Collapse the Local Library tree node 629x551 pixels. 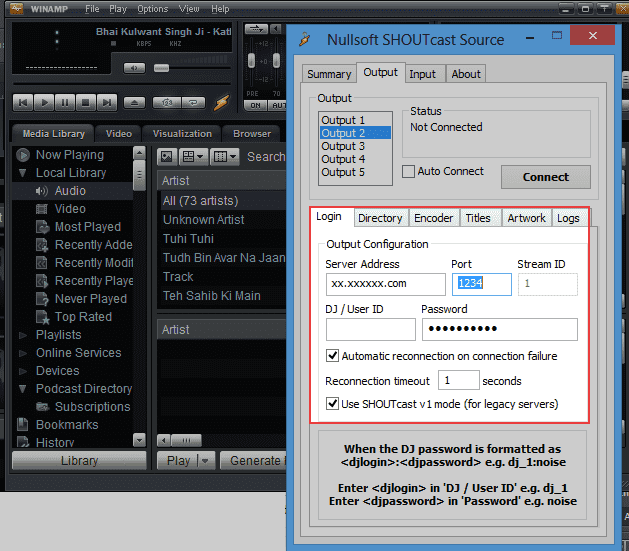(22, 173)
